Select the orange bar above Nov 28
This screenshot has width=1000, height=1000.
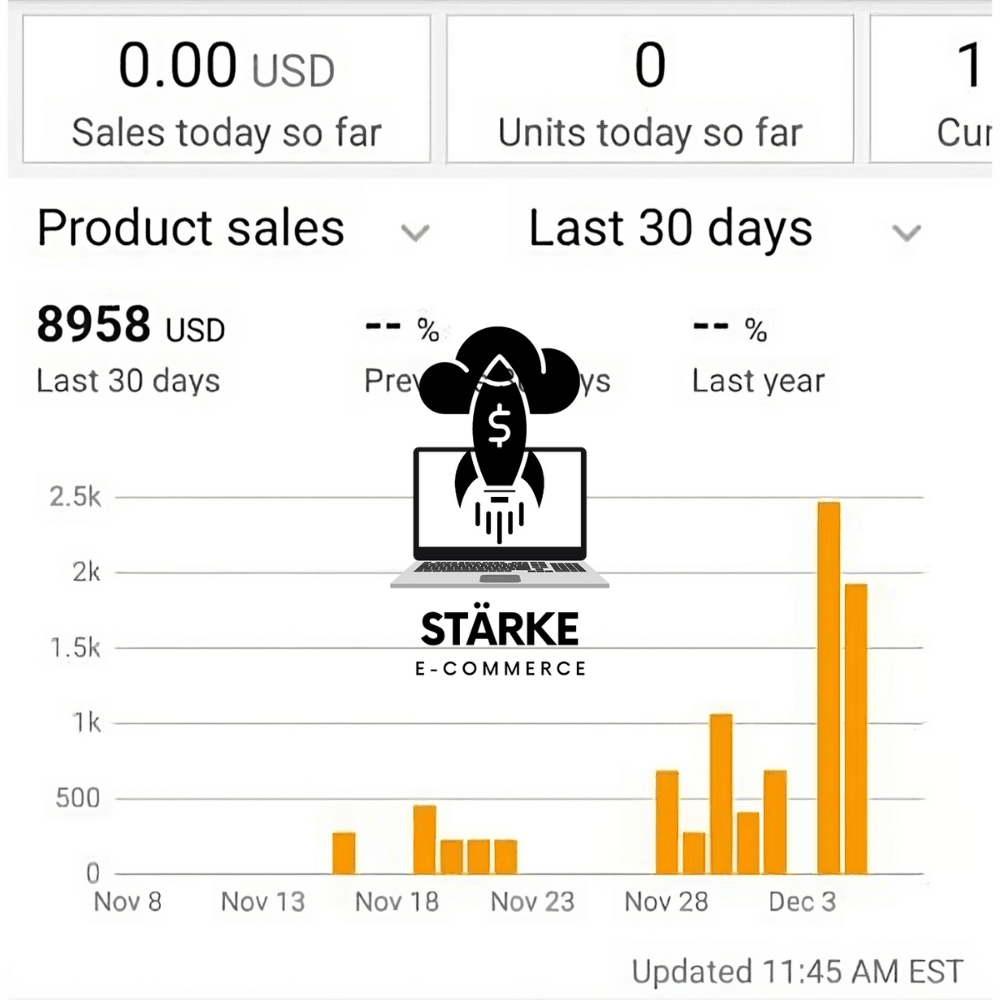coord(667,822)
